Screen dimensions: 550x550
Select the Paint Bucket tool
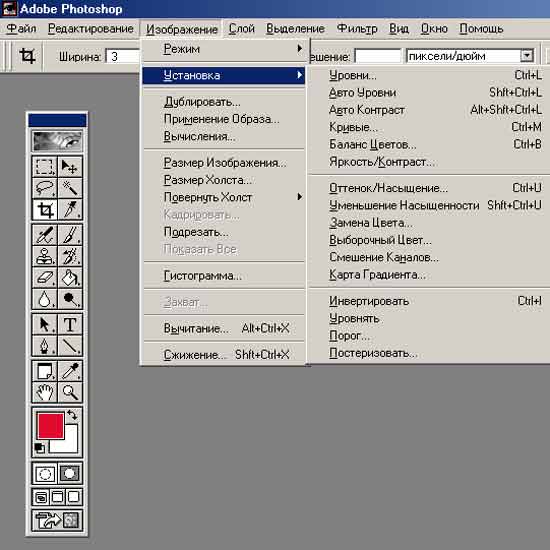pos(70,278)
